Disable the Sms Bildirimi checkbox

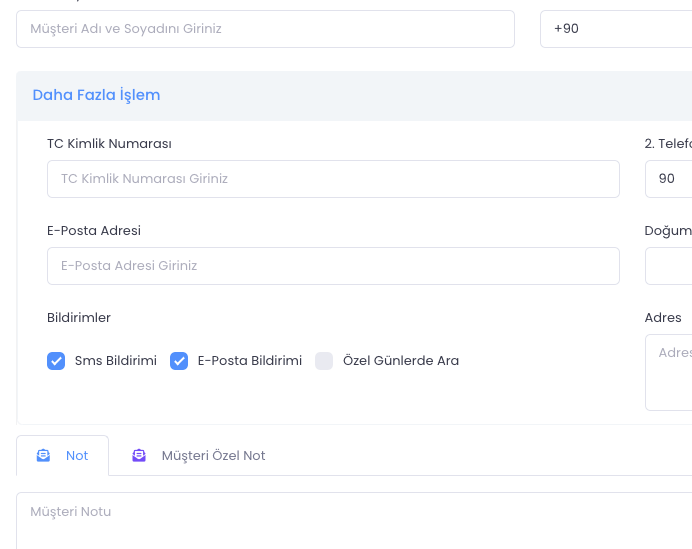click(56, 361)
